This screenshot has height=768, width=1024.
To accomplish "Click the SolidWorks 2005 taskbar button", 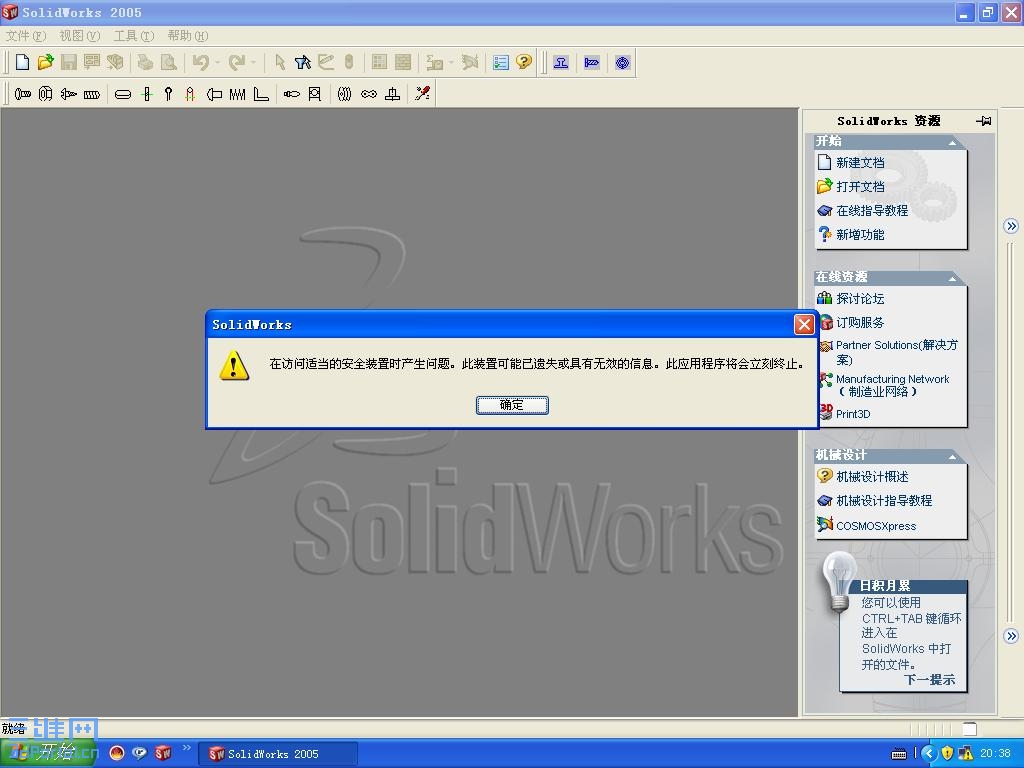I will point(278,754).
